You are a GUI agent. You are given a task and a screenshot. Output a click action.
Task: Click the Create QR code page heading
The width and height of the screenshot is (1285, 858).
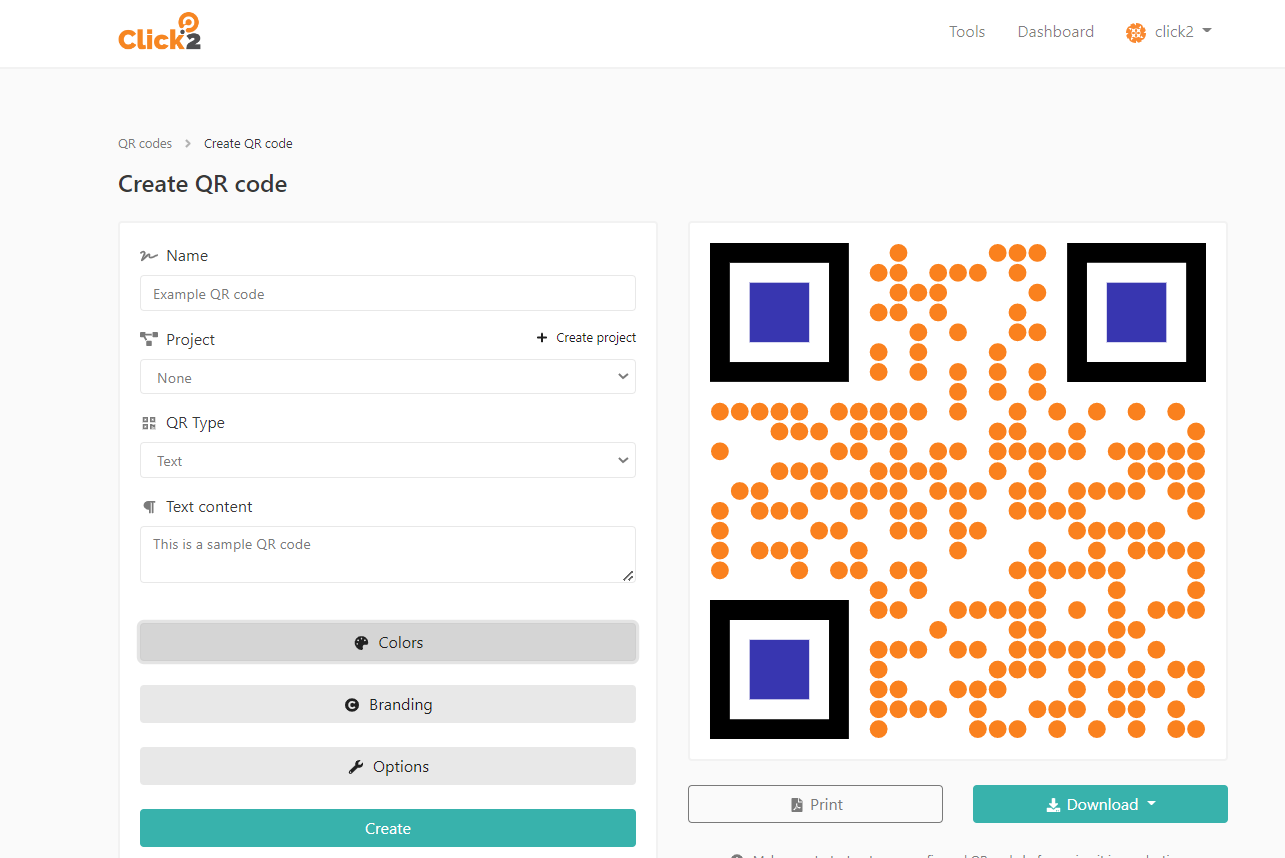203,184
